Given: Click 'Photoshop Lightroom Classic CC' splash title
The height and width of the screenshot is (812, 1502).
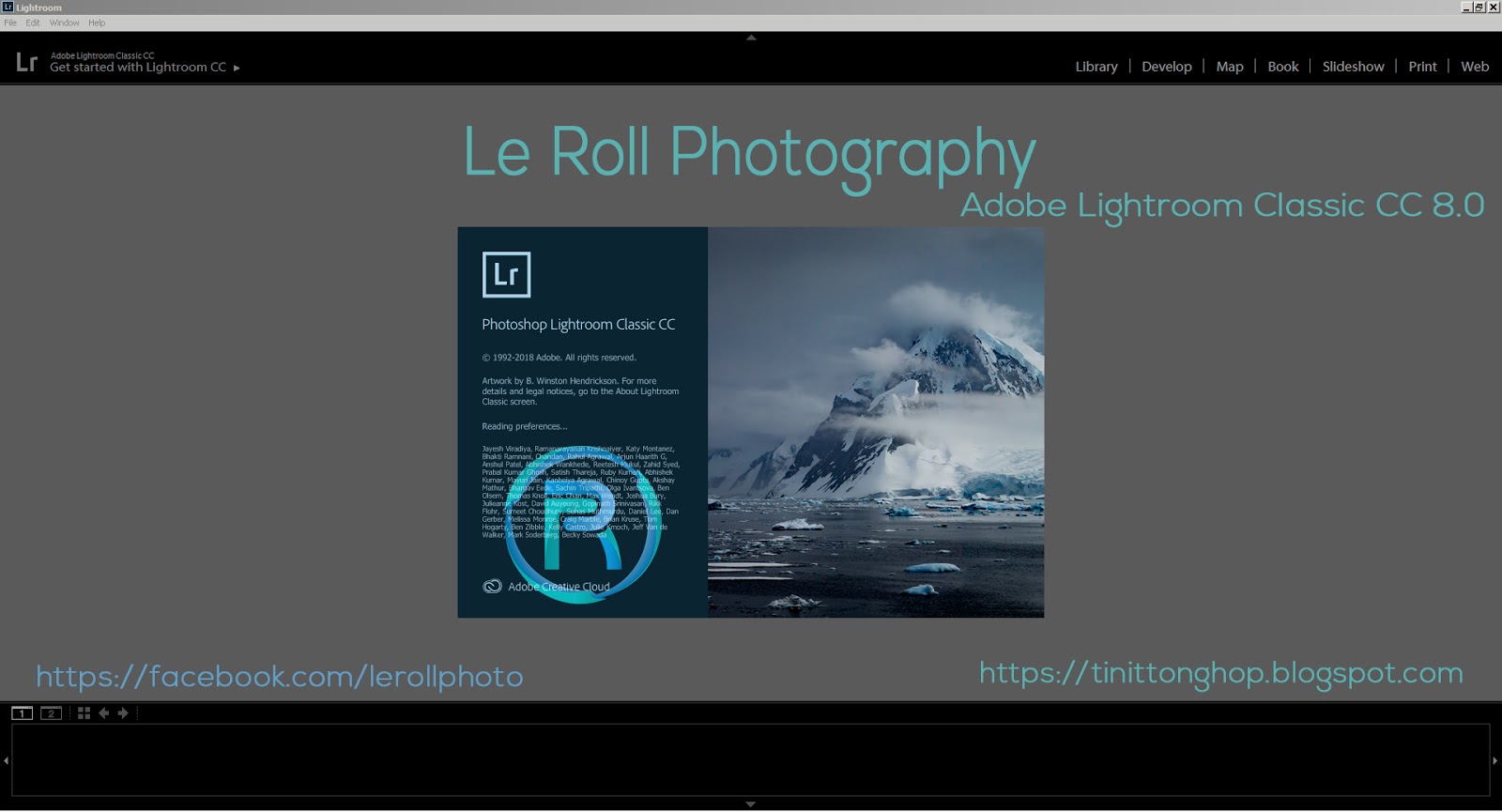Looking at the screenshot, I should coord(578,325).
